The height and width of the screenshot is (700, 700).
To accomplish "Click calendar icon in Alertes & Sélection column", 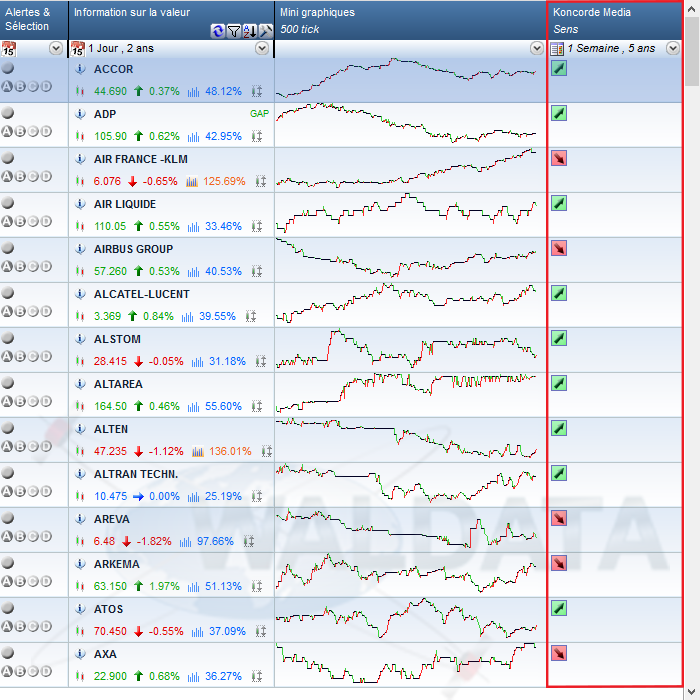I will 8,48.
